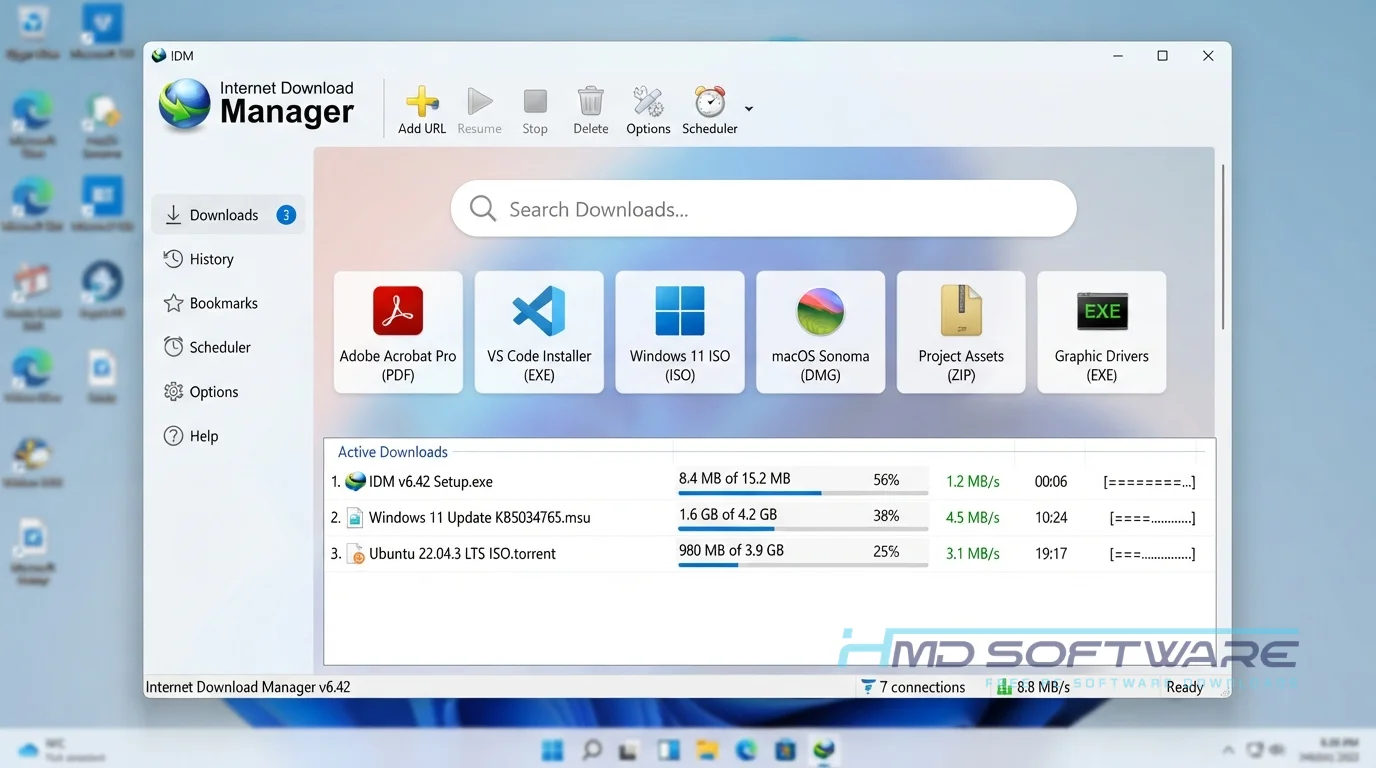
Task: Click the 25% progress bar
Action: tap(803, 565)
